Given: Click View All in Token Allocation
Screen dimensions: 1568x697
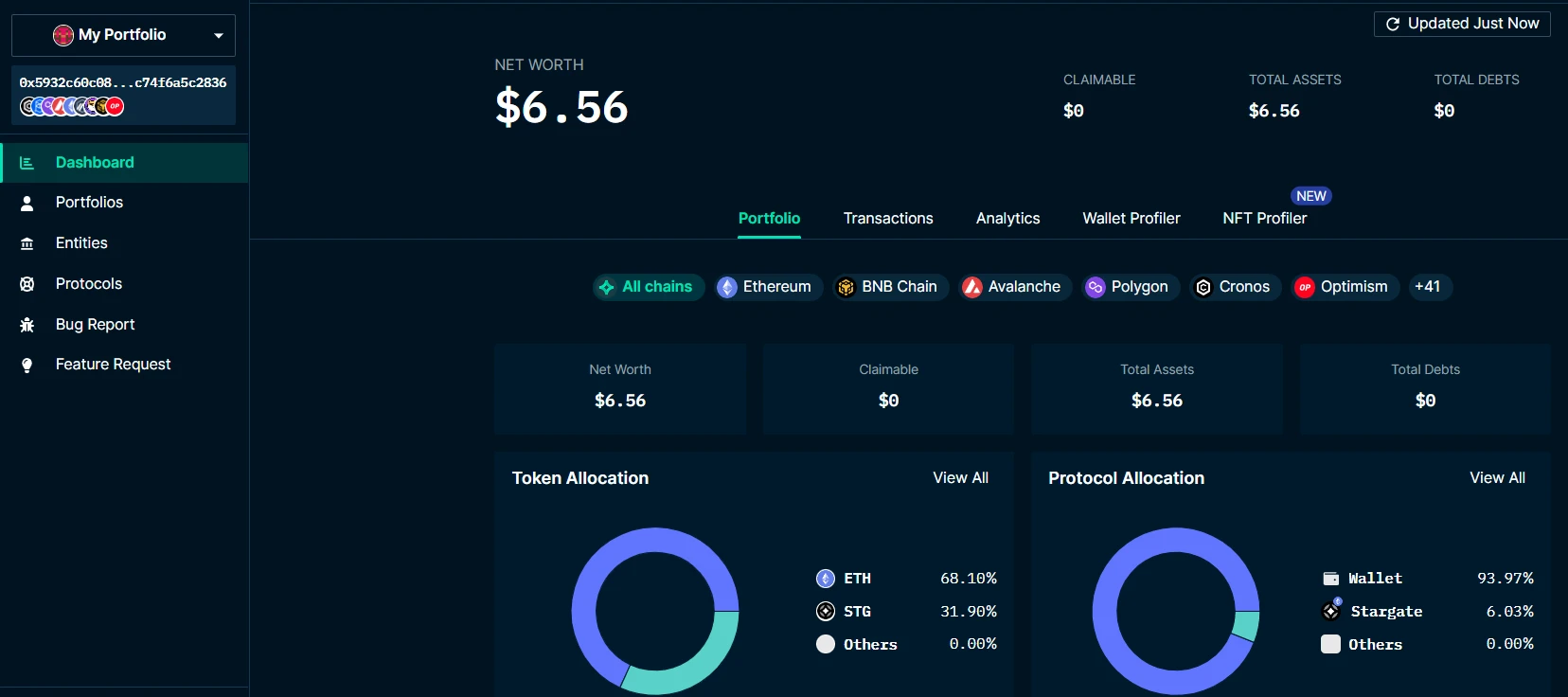Looking at the screenshot, I should point(960,478).
